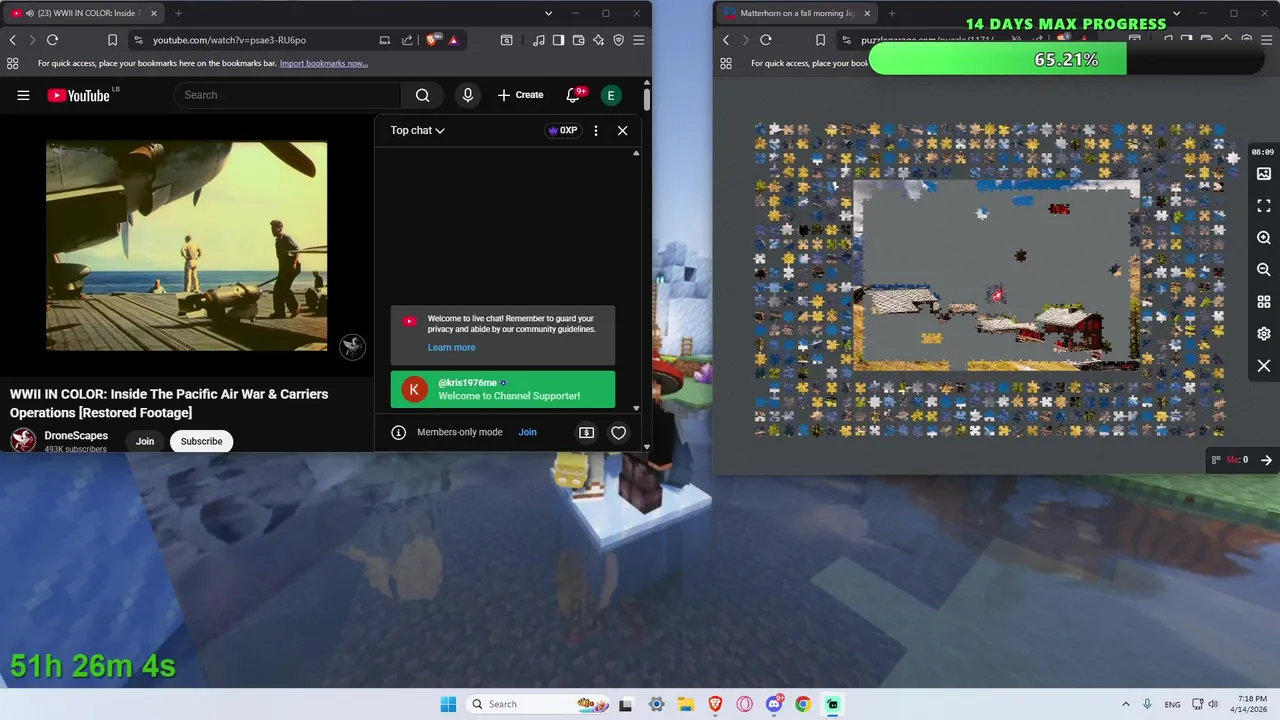Open puzzle settings gear
This screenshot has width=1280, height=720.
point(1264,334)
